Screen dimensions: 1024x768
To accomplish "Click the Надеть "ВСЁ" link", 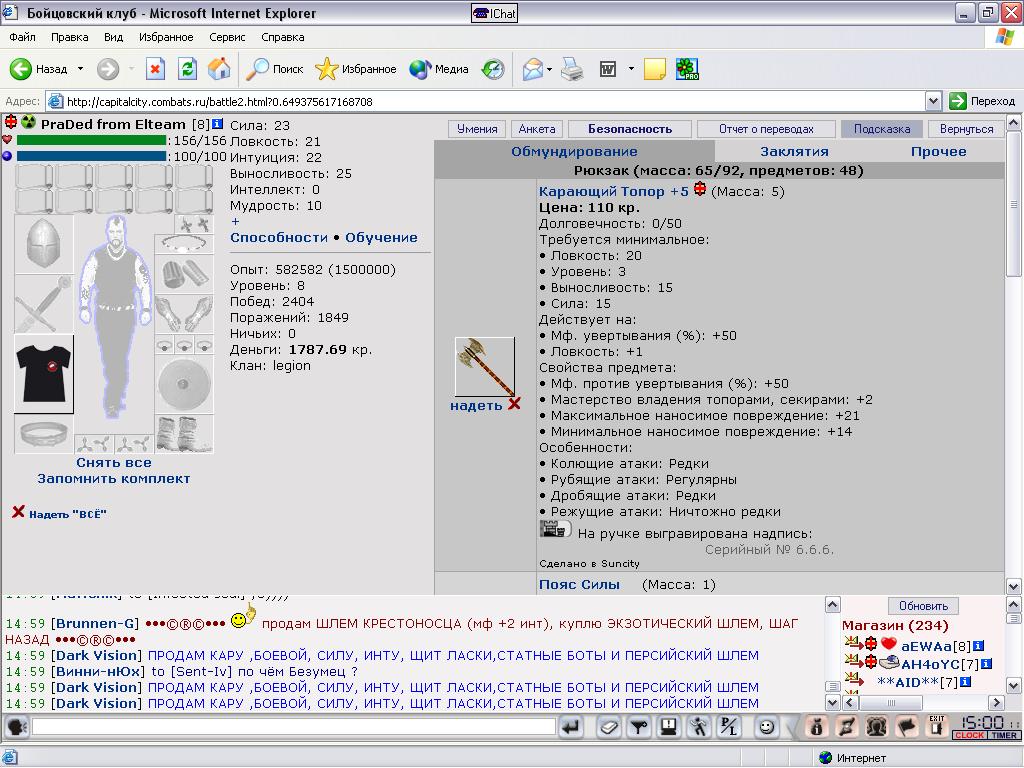I will [x=67, y=514].
